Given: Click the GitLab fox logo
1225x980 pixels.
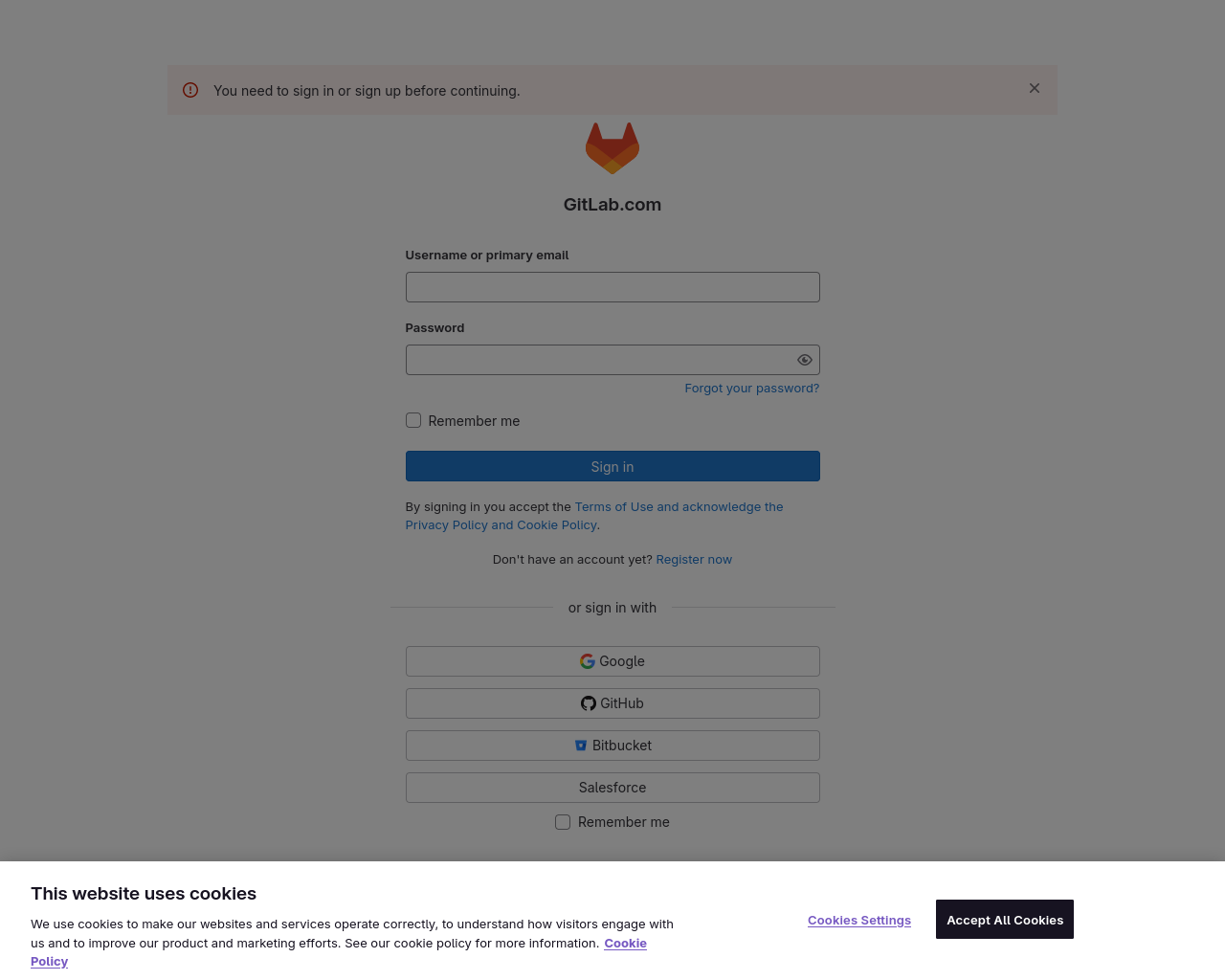Looking at the screenshot, I should pyautogui.click(x=612, y=148).
